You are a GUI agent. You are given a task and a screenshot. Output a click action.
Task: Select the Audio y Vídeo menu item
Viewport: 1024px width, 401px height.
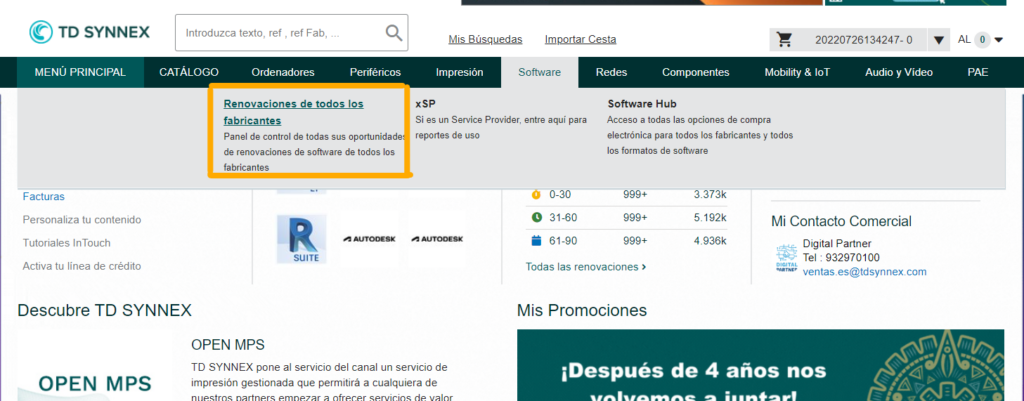[899, 72]
